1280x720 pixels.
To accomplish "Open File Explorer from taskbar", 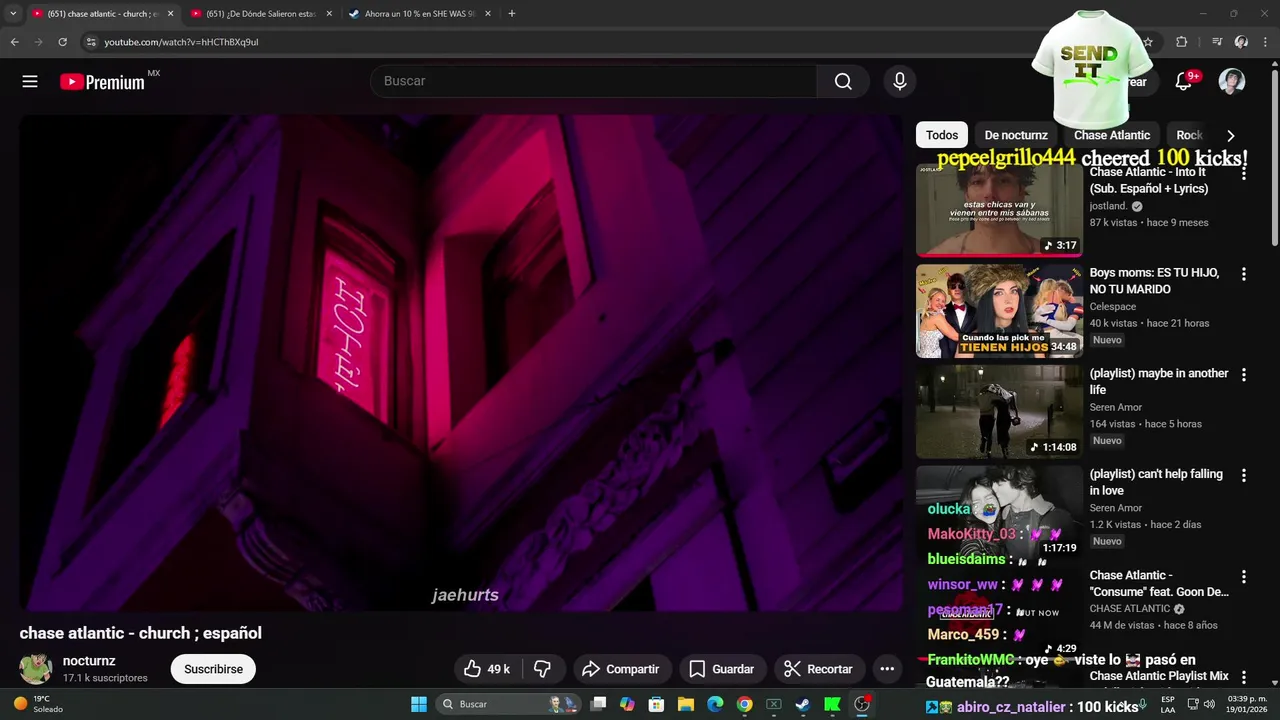I will pyautogui.click(x=685, y=704).
